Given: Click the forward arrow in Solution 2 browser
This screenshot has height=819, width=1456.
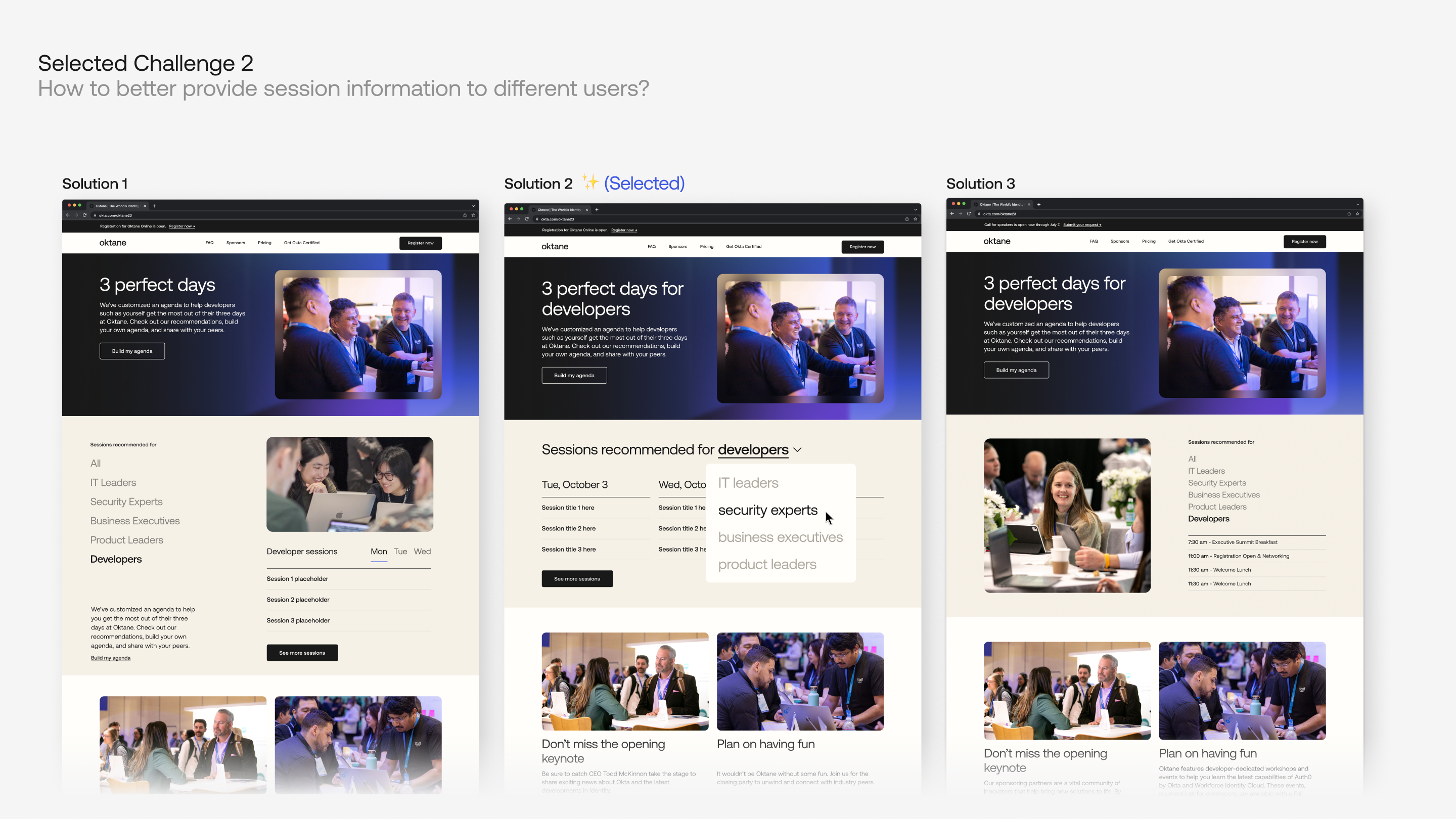Looking at the screenshot, I should (x=518, y=219).
